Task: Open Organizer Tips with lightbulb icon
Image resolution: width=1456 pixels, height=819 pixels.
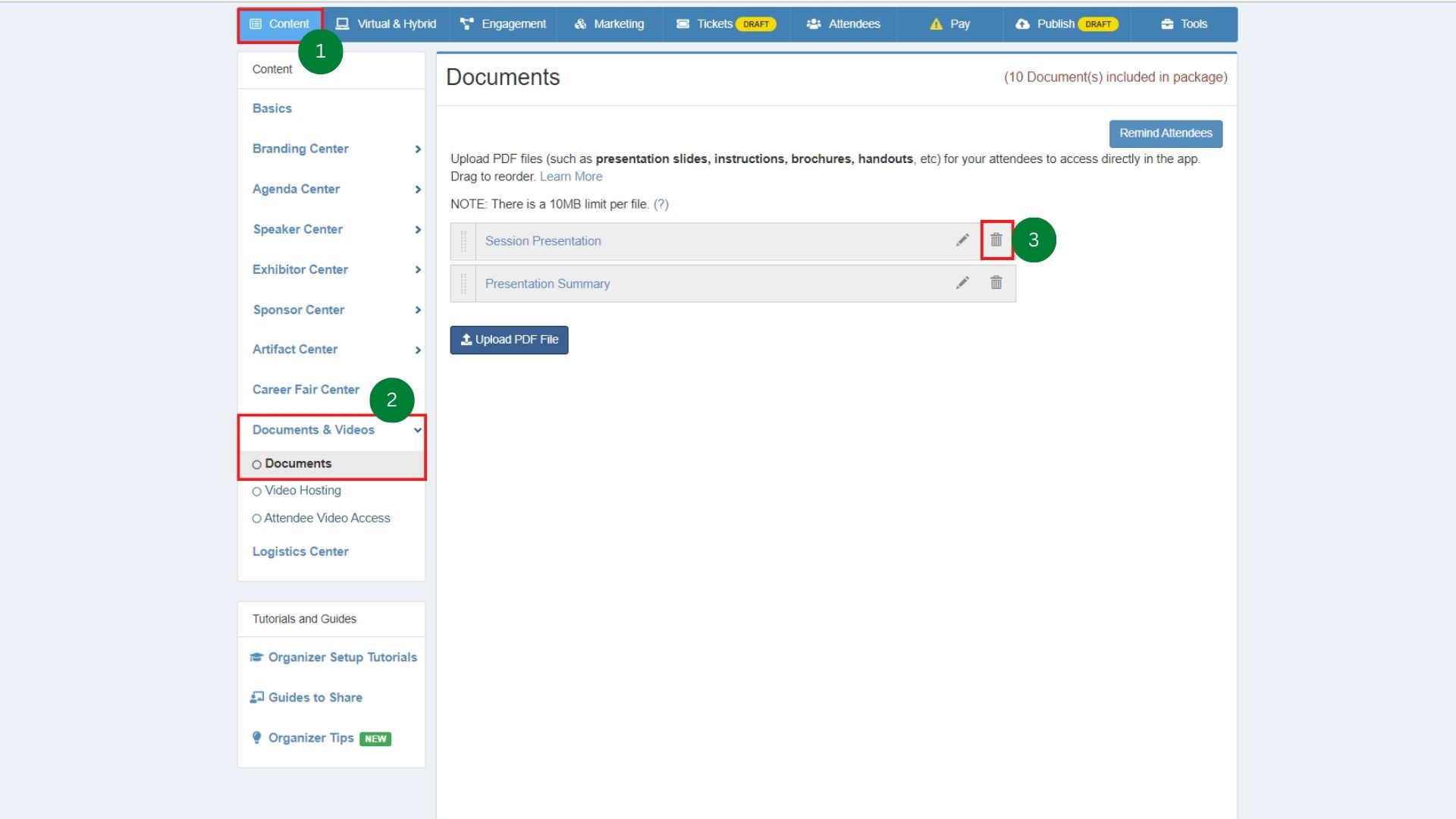Action: pyautogui.click(x=311, y=738)
